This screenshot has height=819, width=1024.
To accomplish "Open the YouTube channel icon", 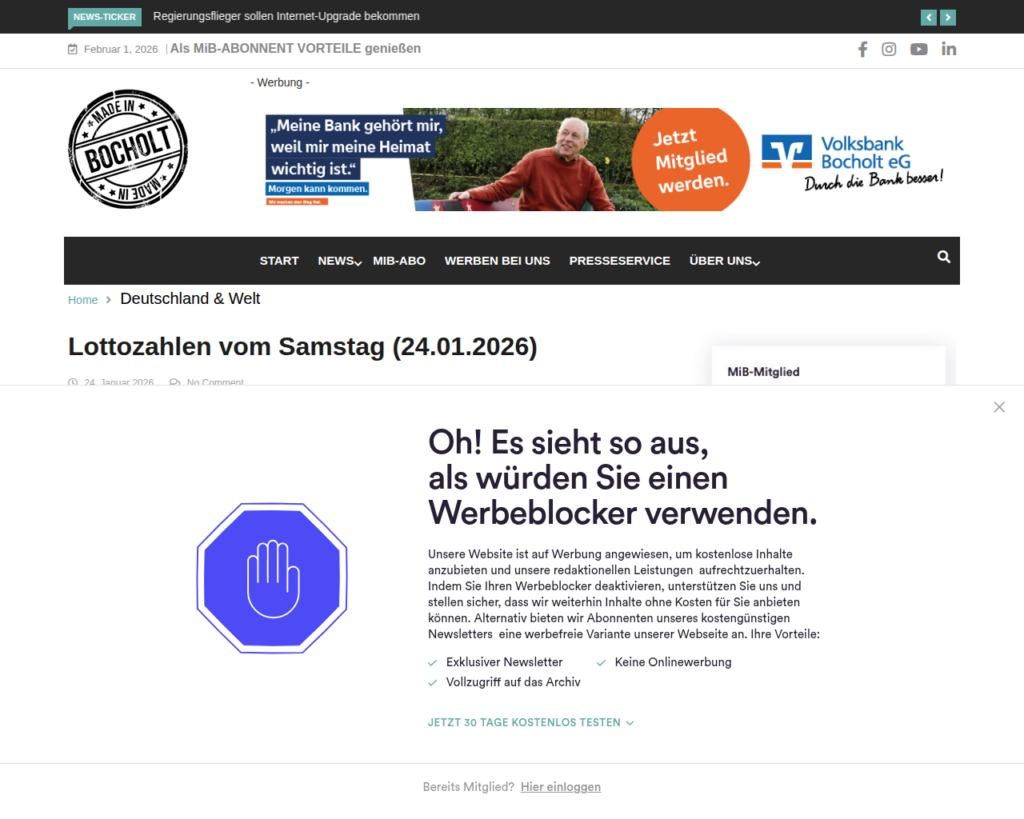I will (919, 50).
